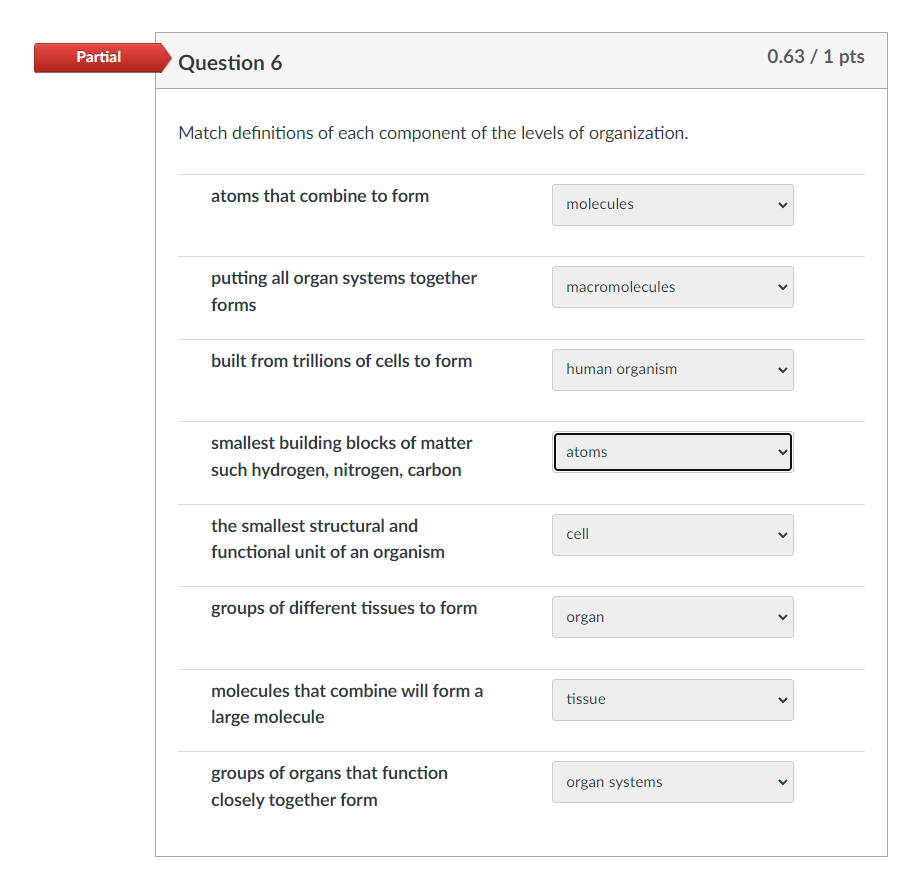Image resolution: width=913 pixels, height=871 pixels.
Task: Open the 'macromolecules' dropdown for organ systems definition
Action: point(672,287)
